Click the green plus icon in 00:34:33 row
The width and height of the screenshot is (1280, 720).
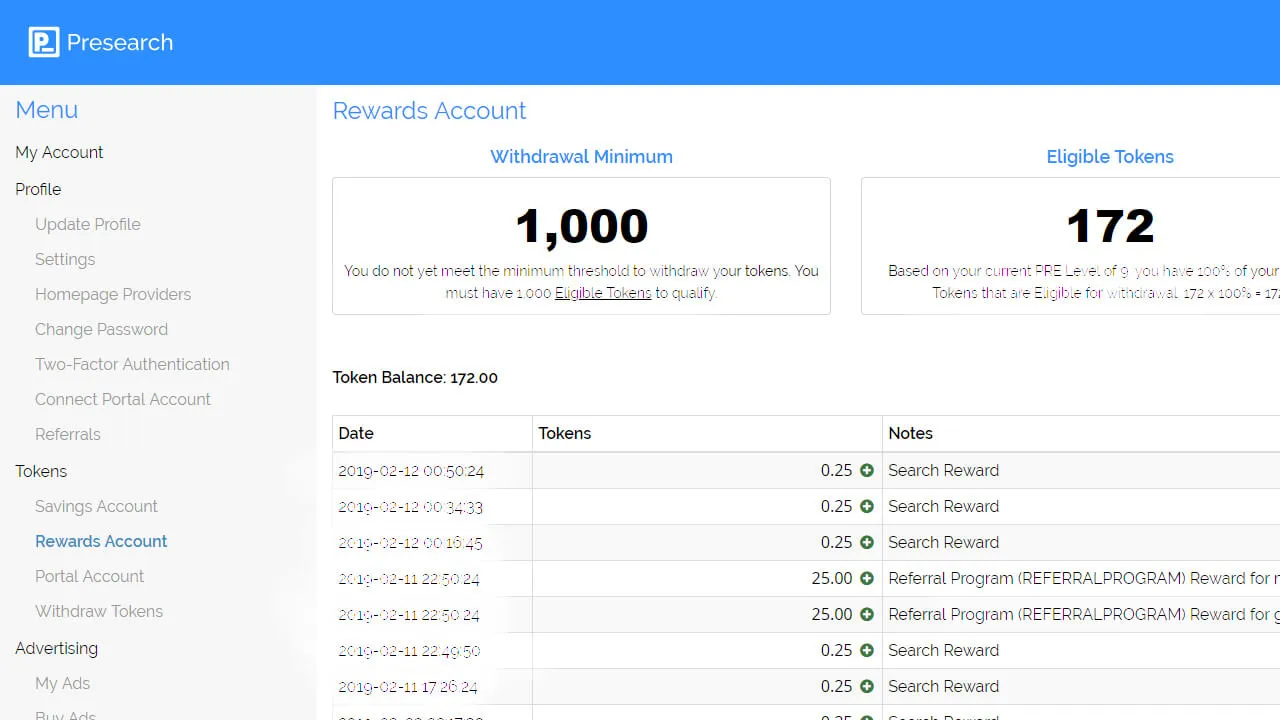point(867,506)
